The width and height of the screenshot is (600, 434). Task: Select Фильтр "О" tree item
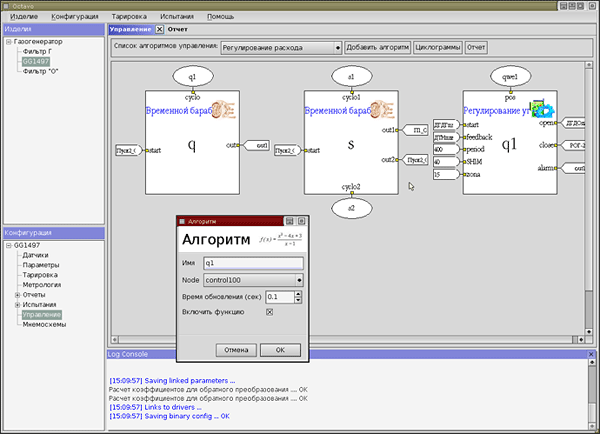(40, 72)
